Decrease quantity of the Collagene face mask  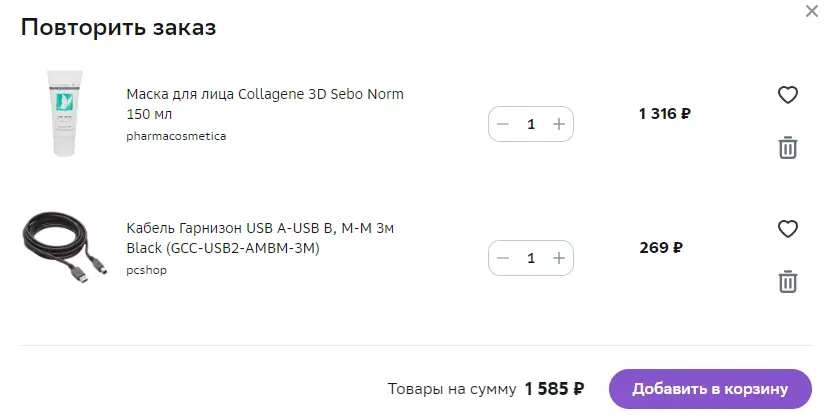(503, 124)
